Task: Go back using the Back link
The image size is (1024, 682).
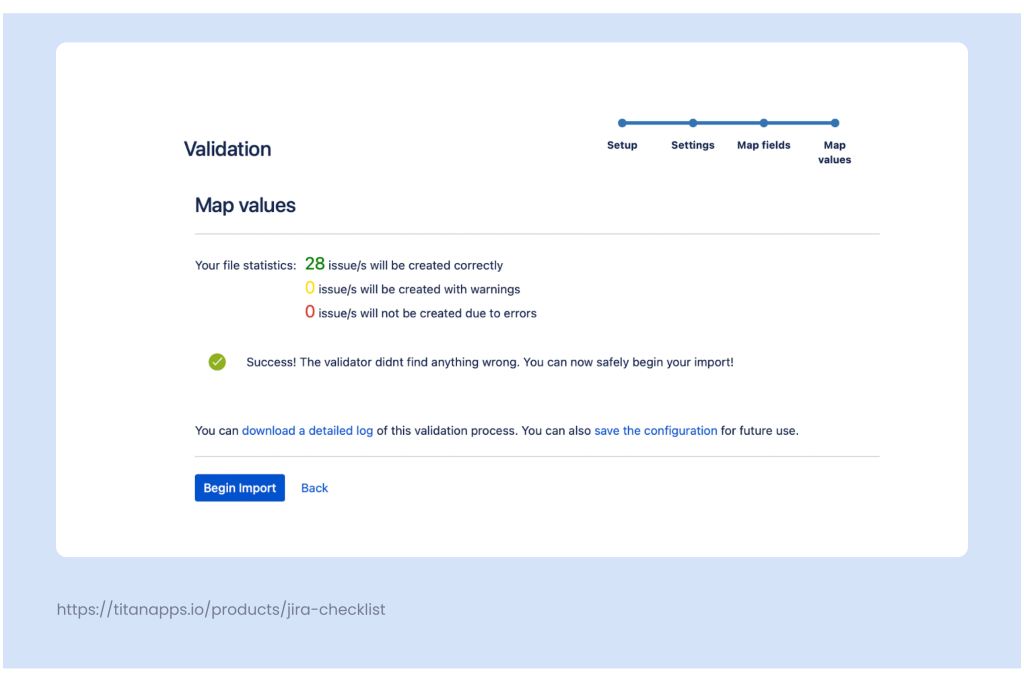Action: (314, 488)
